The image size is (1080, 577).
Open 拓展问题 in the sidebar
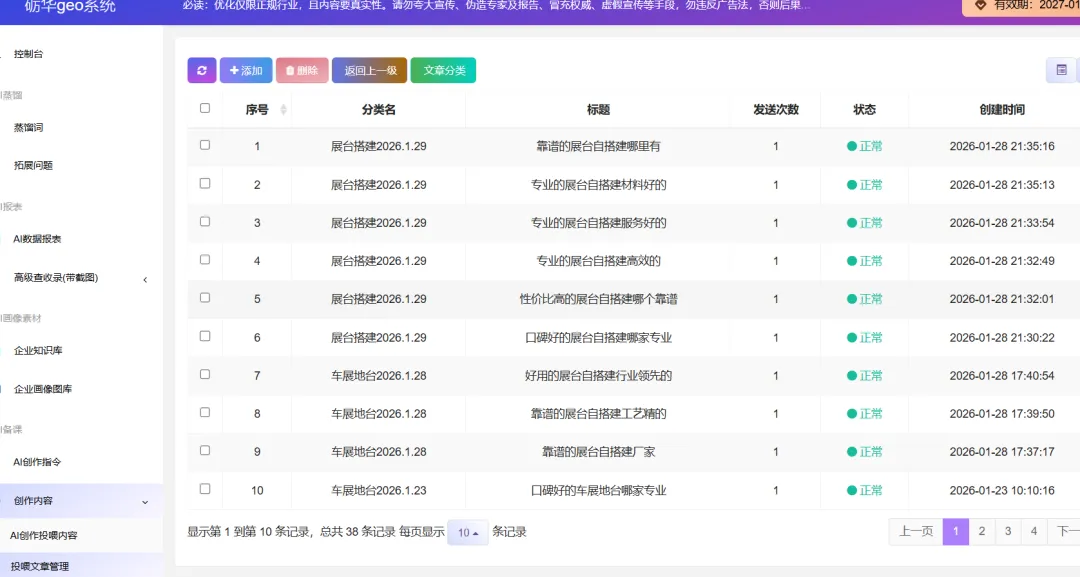point(33,165)
